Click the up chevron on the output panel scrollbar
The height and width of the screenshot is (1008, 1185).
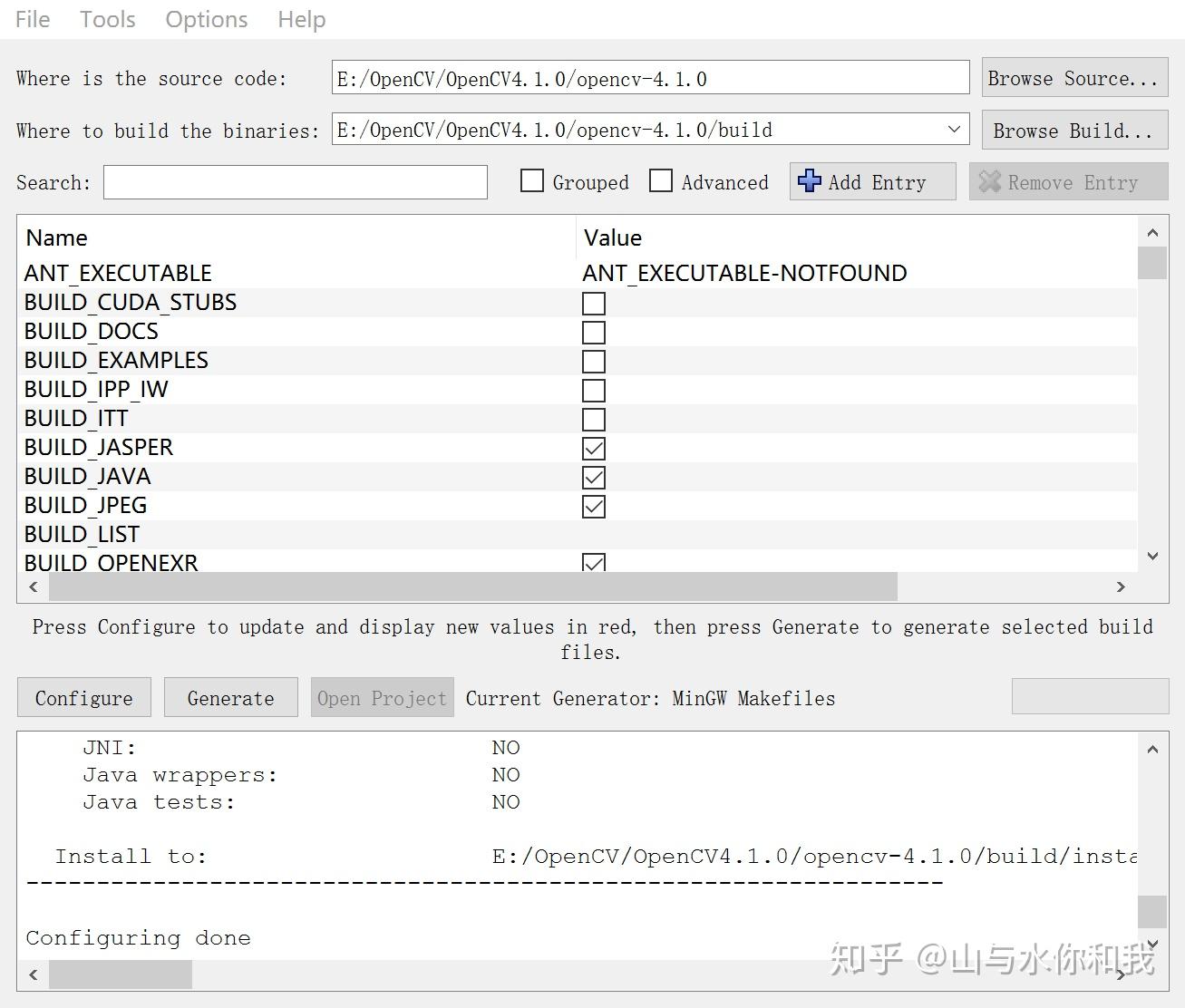point(1151,748)
